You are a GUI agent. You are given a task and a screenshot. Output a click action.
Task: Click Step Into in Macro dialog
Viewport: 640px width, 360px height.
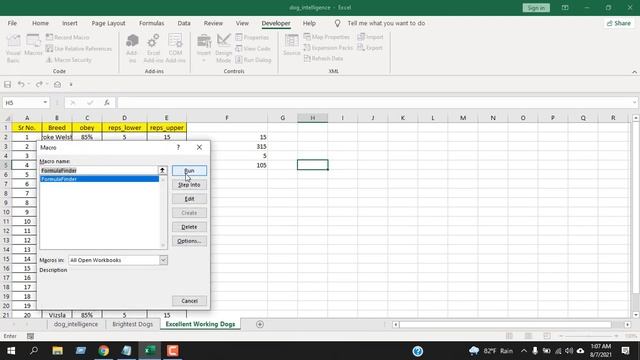click(x=189, y=185)
